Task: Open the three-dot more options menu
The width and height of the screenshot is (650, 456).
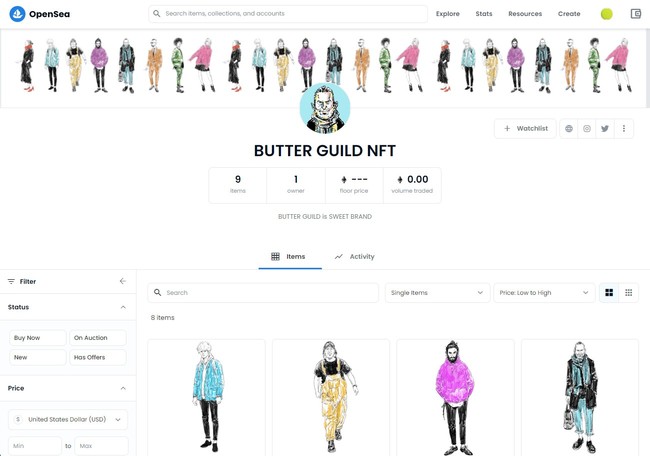Action: (x=623, y=129)
